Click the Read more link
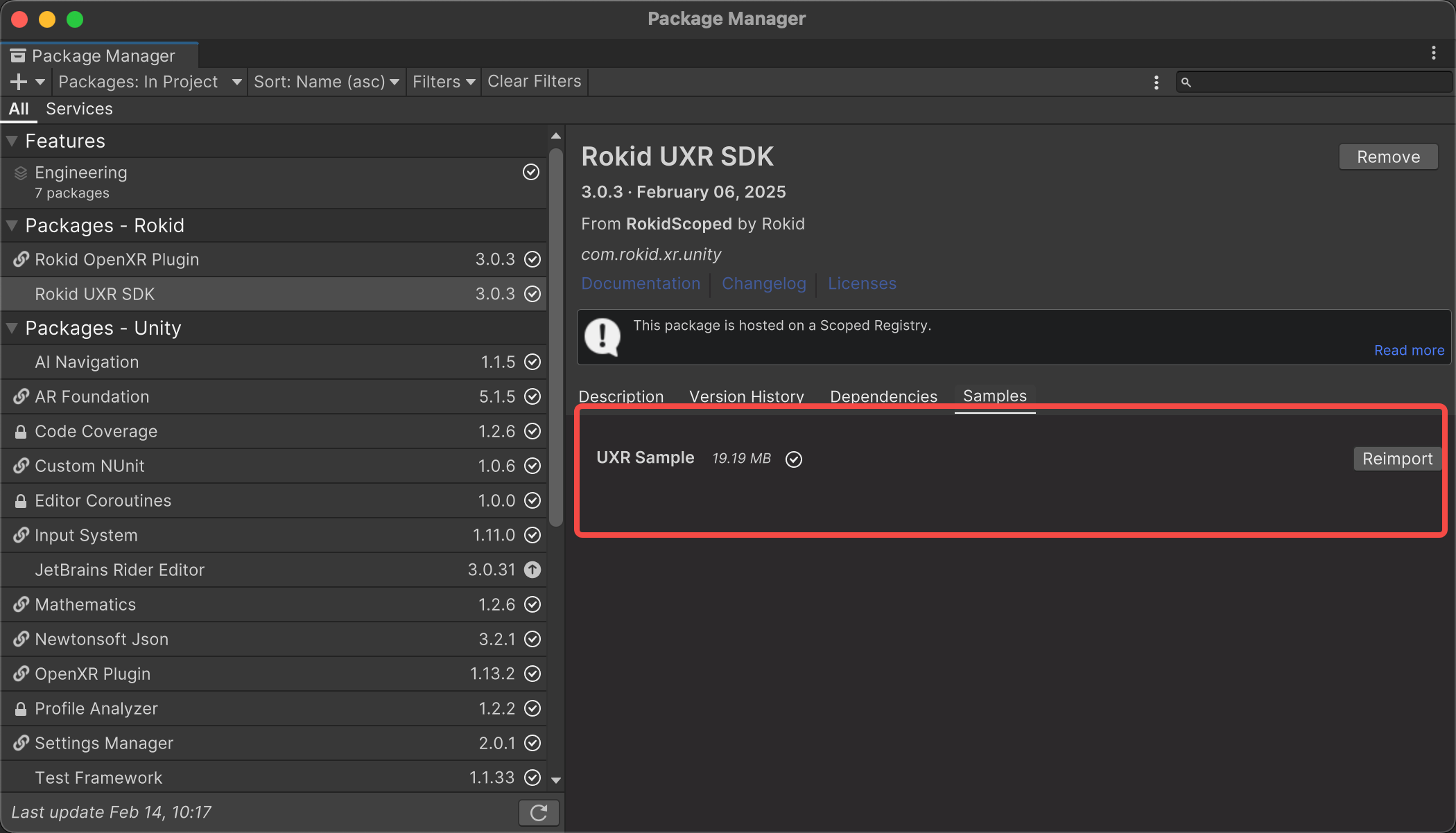 [1409, 351]
